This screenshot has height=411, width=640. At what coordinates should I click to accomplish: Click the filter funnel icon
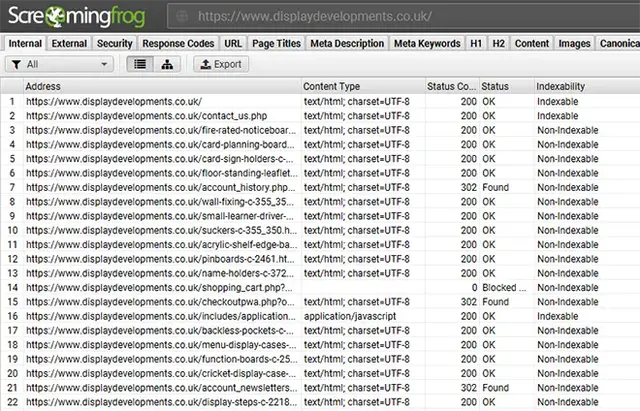click(16, 64)
